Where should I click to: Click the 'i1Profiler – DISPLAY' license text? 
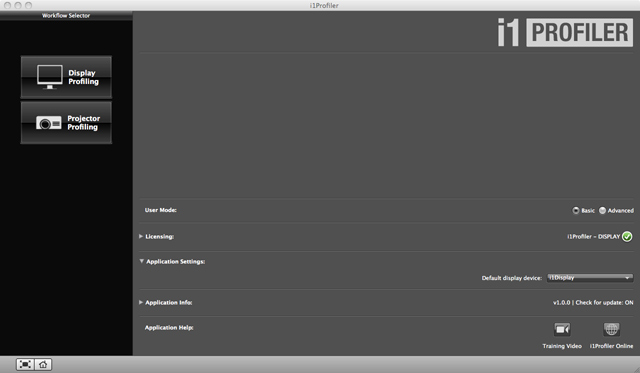point(593,237)
